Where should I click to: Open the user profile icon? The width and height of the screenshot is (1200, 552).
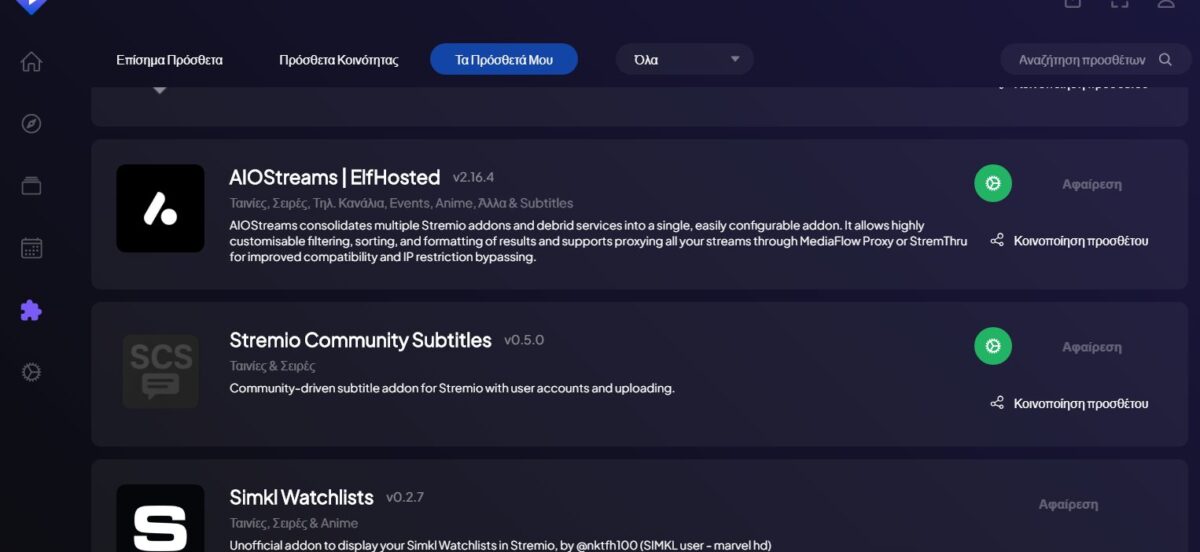(1166, 4)
